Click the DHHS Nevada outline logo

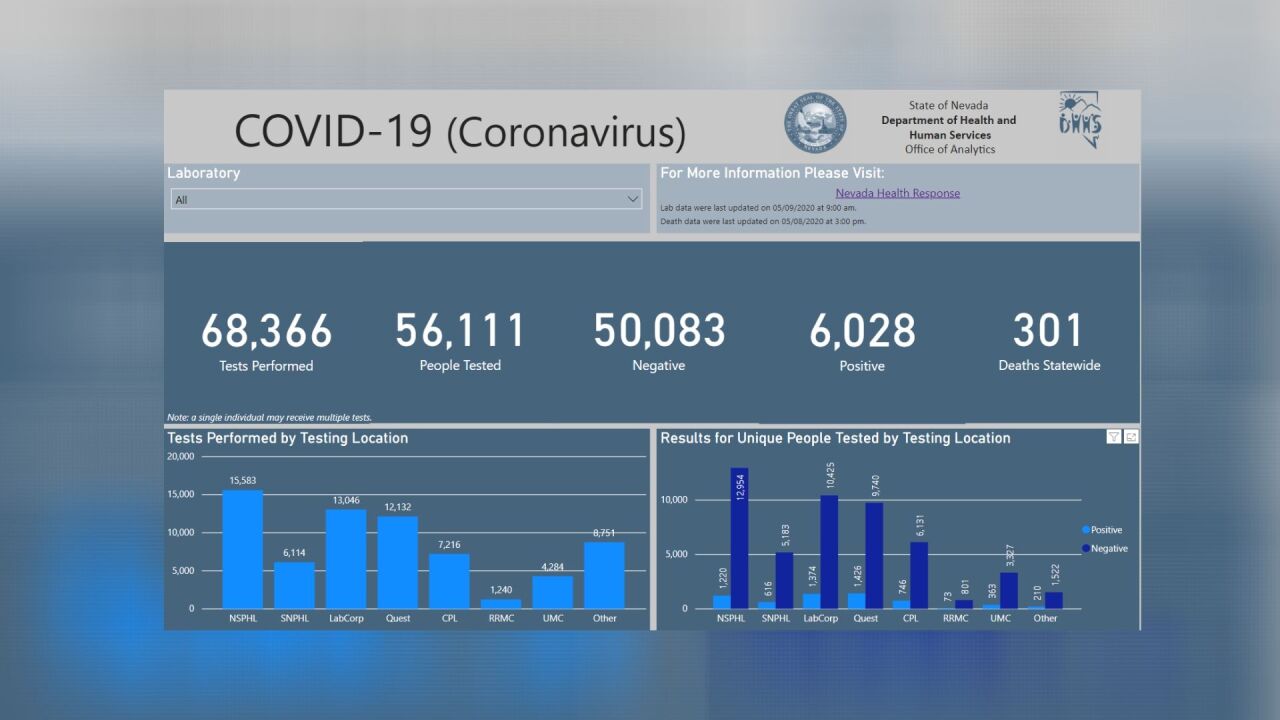click(1080, 120)
